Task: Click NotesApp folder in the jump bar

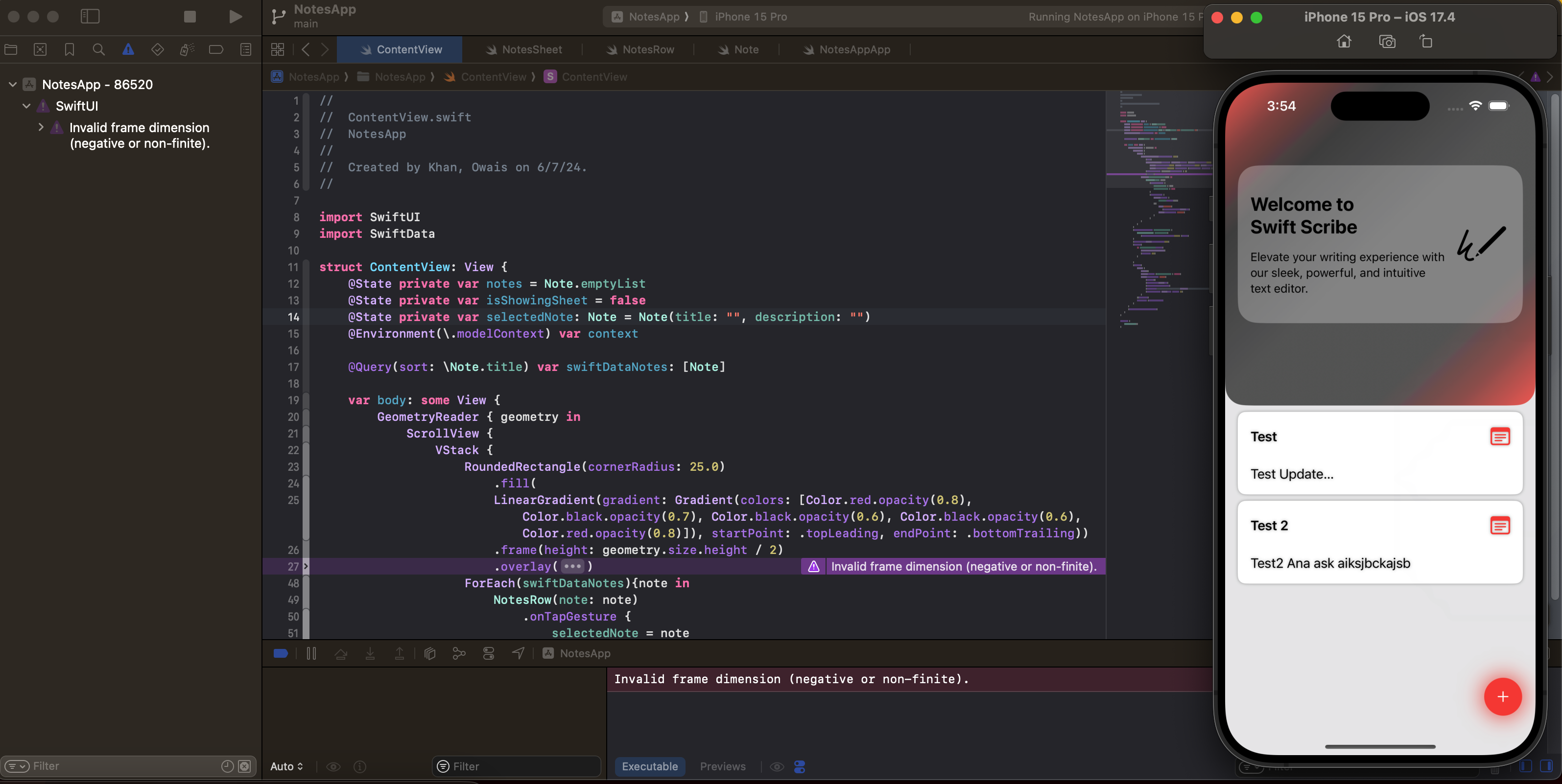Action: [x=392, y=77]
